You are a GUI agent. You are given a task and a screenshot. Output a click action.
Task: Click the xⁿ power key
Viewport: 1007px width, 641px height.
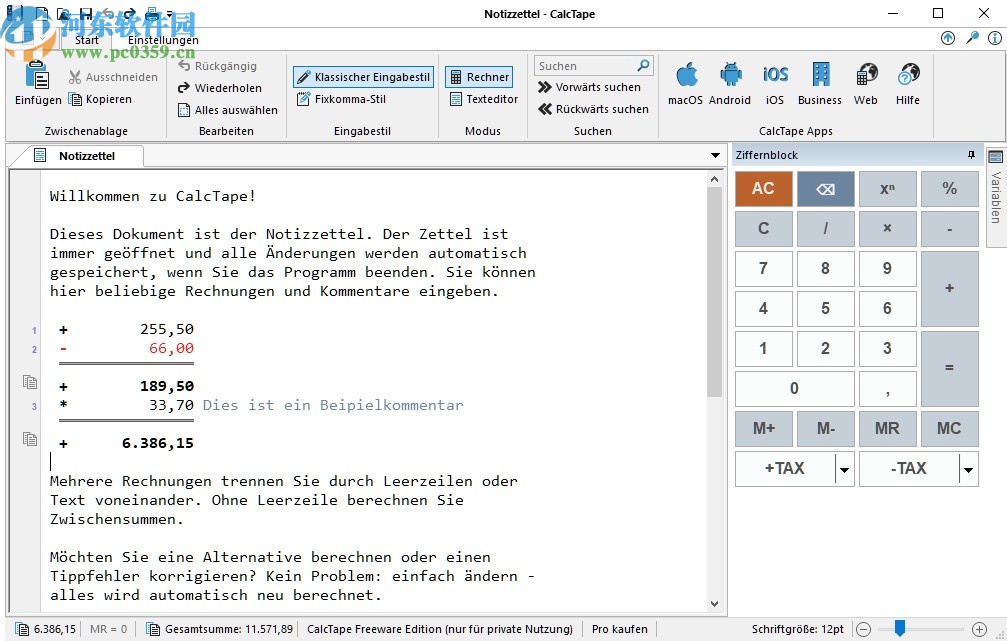[x=888, y=189]
